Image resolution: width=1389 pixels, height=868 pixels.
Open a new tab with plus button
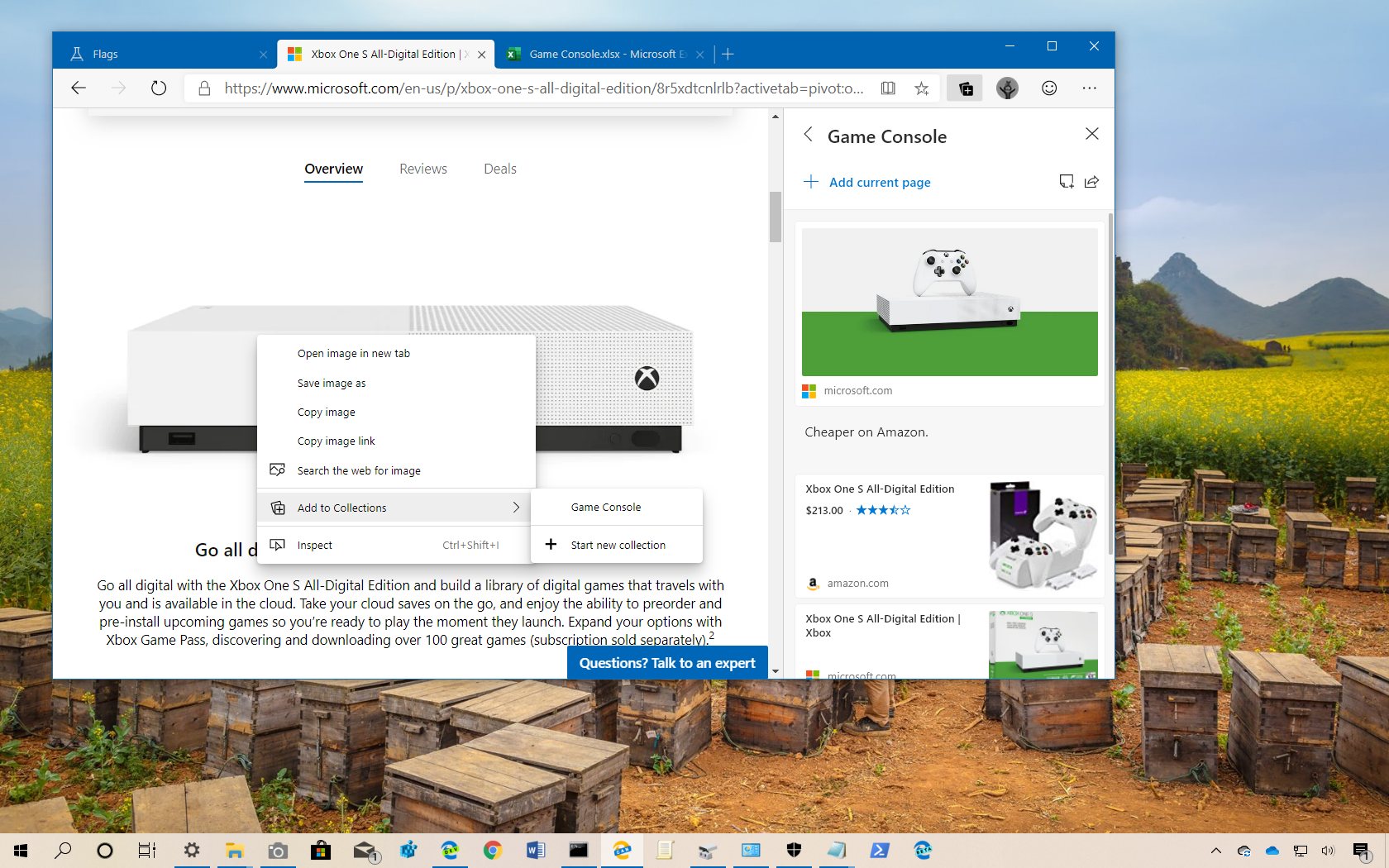(x=728, y=55)
